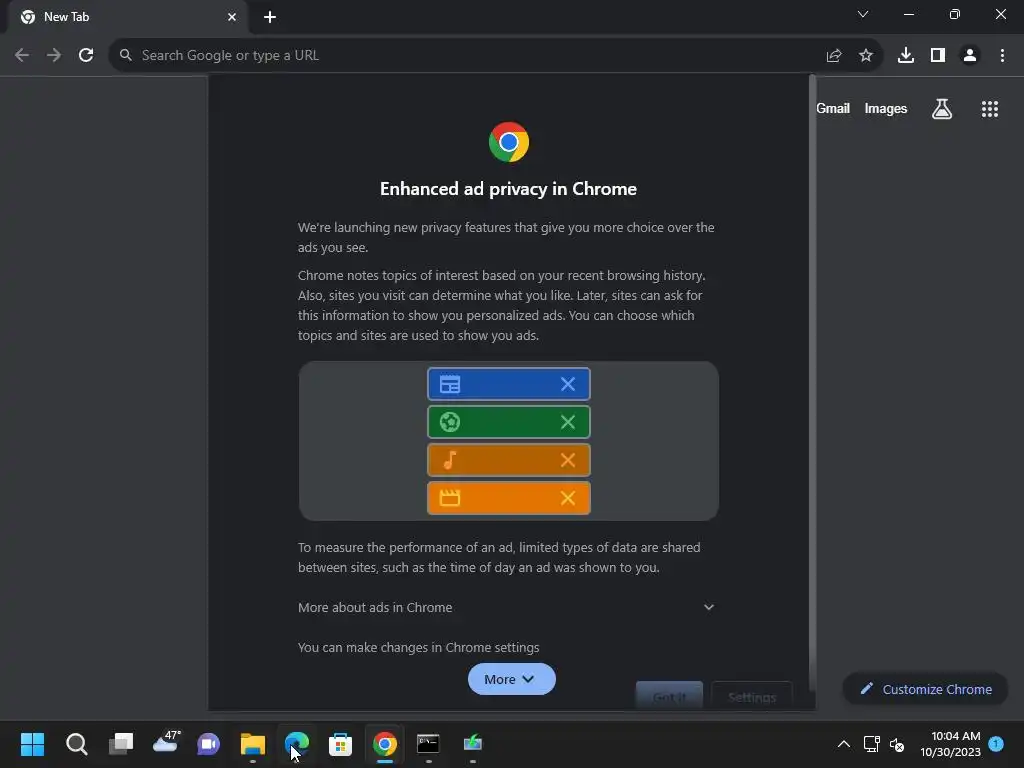Open the Google apps grid
The image size is (1024, 768).
990,109
